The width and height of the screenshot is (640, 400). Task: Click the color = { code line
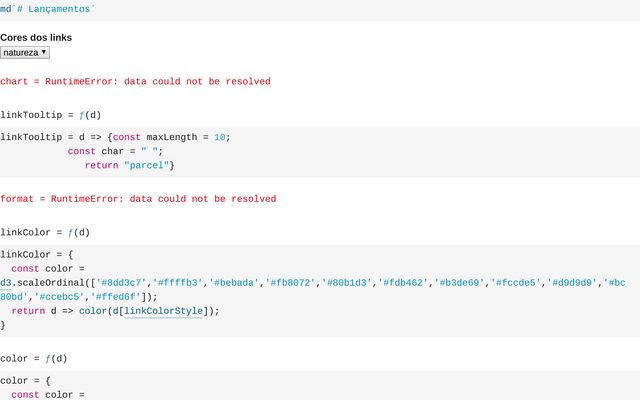tap(22, 381)
